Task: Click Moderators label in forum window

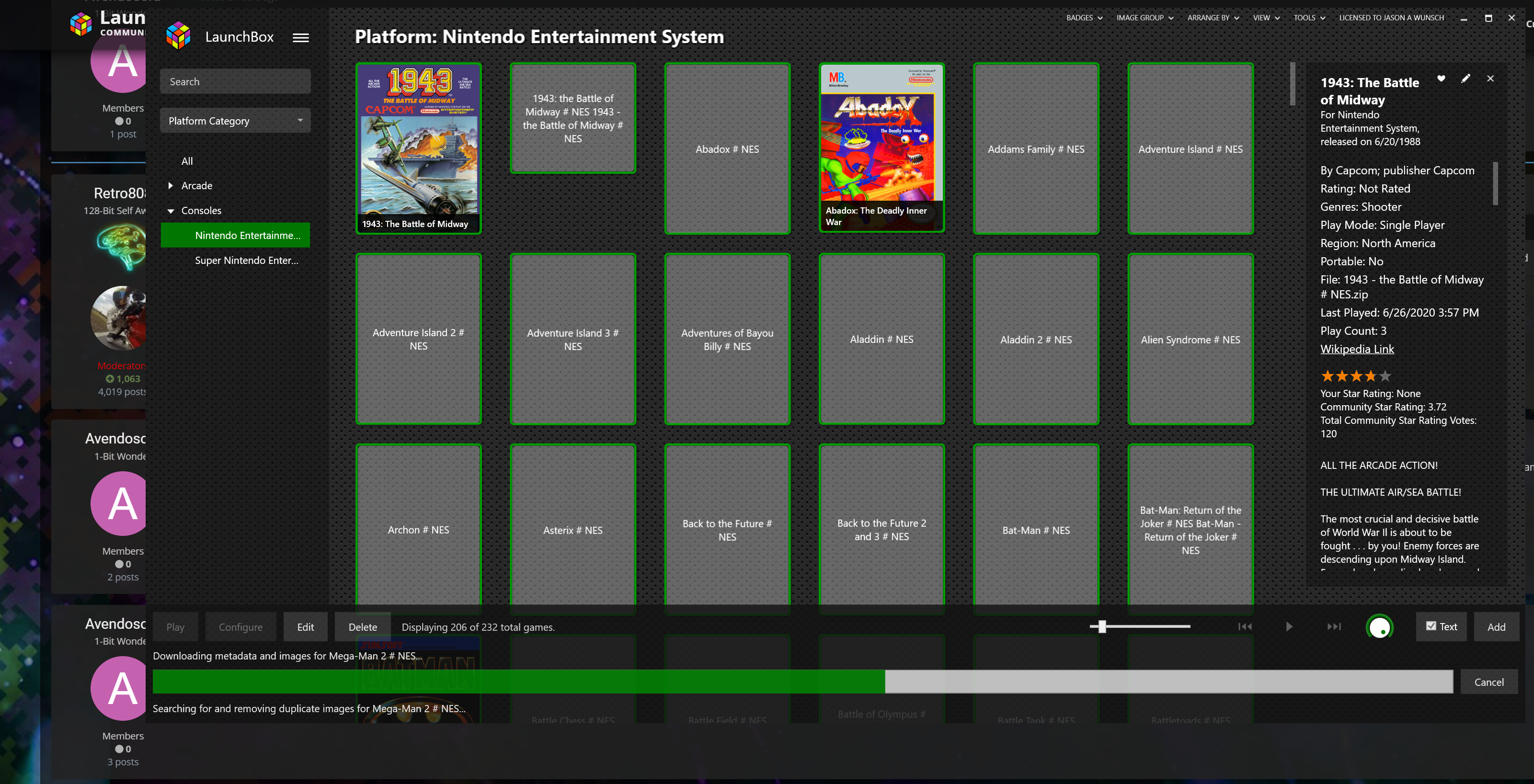Action: click(x=122, y=365)
